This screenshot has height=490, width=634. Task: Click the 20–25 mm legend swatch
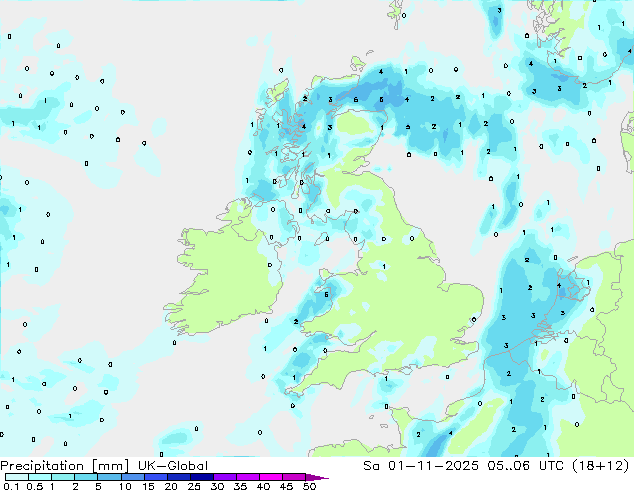pos(179,477)
